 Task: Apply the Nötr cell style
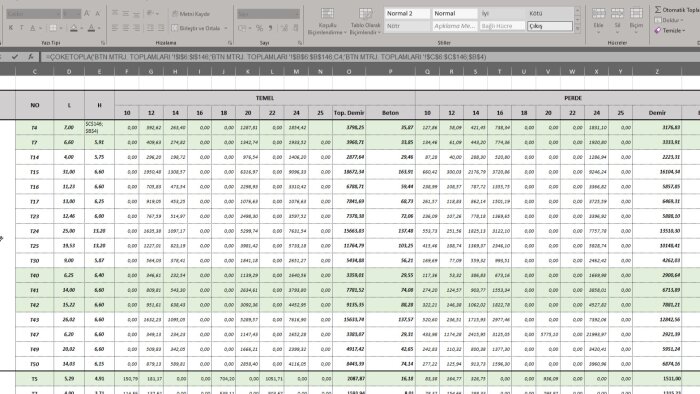[407, 26]
